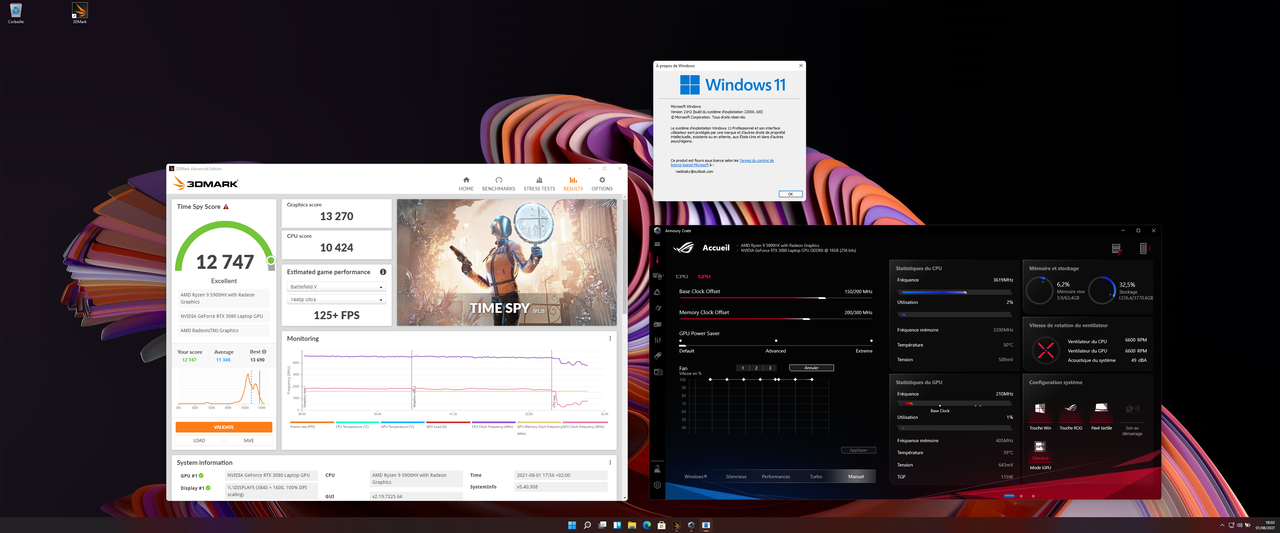Select the Manuel operating mode
Screen dimensions: 1280x533
[856, 476]
